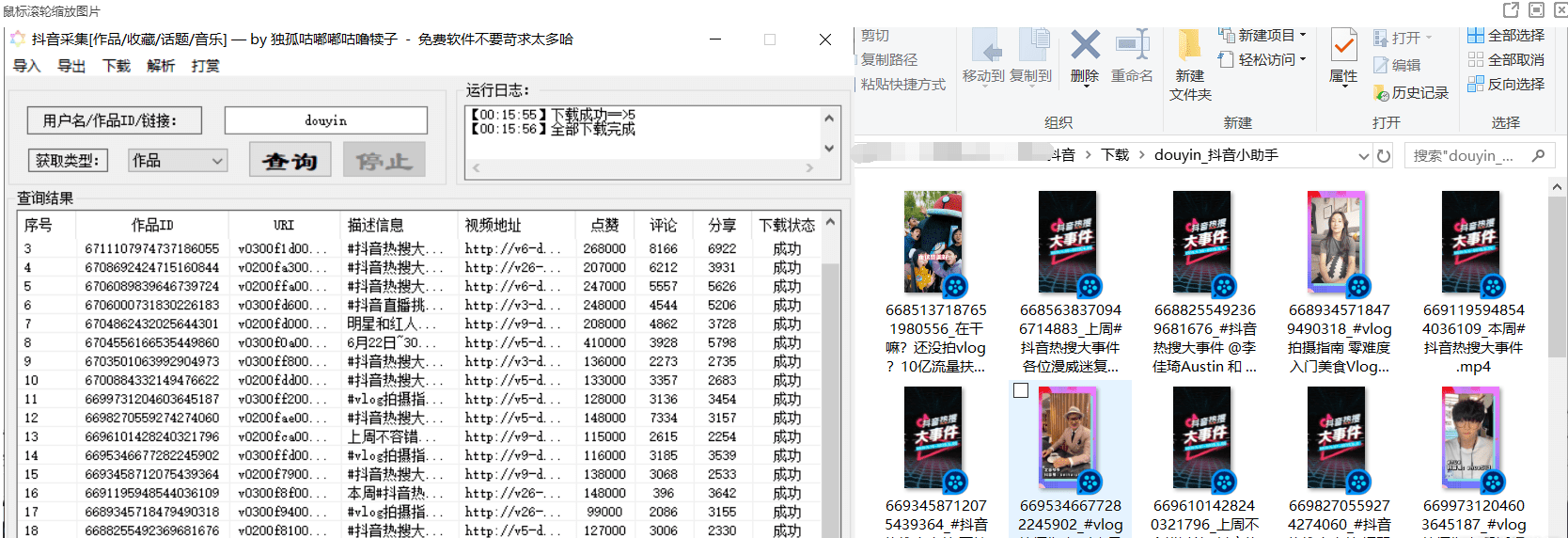Click 全部取消 select none

[1506, 59]
